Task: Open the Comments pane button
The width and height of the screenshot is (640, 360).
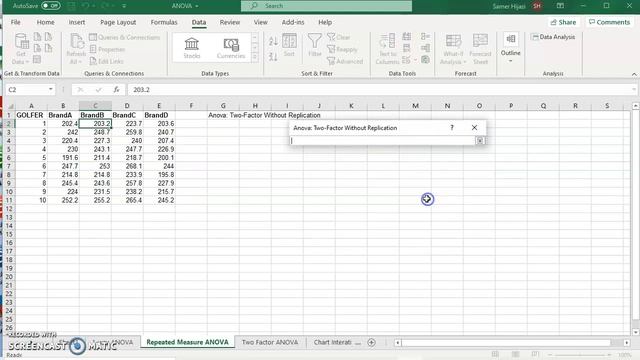Action: pyautogui.click(x=609, y=22)
